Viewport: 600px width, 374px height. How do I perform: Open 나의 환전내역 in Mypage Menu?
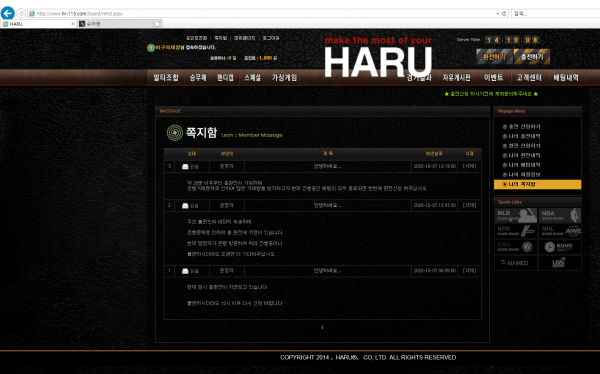click(524, 155)
